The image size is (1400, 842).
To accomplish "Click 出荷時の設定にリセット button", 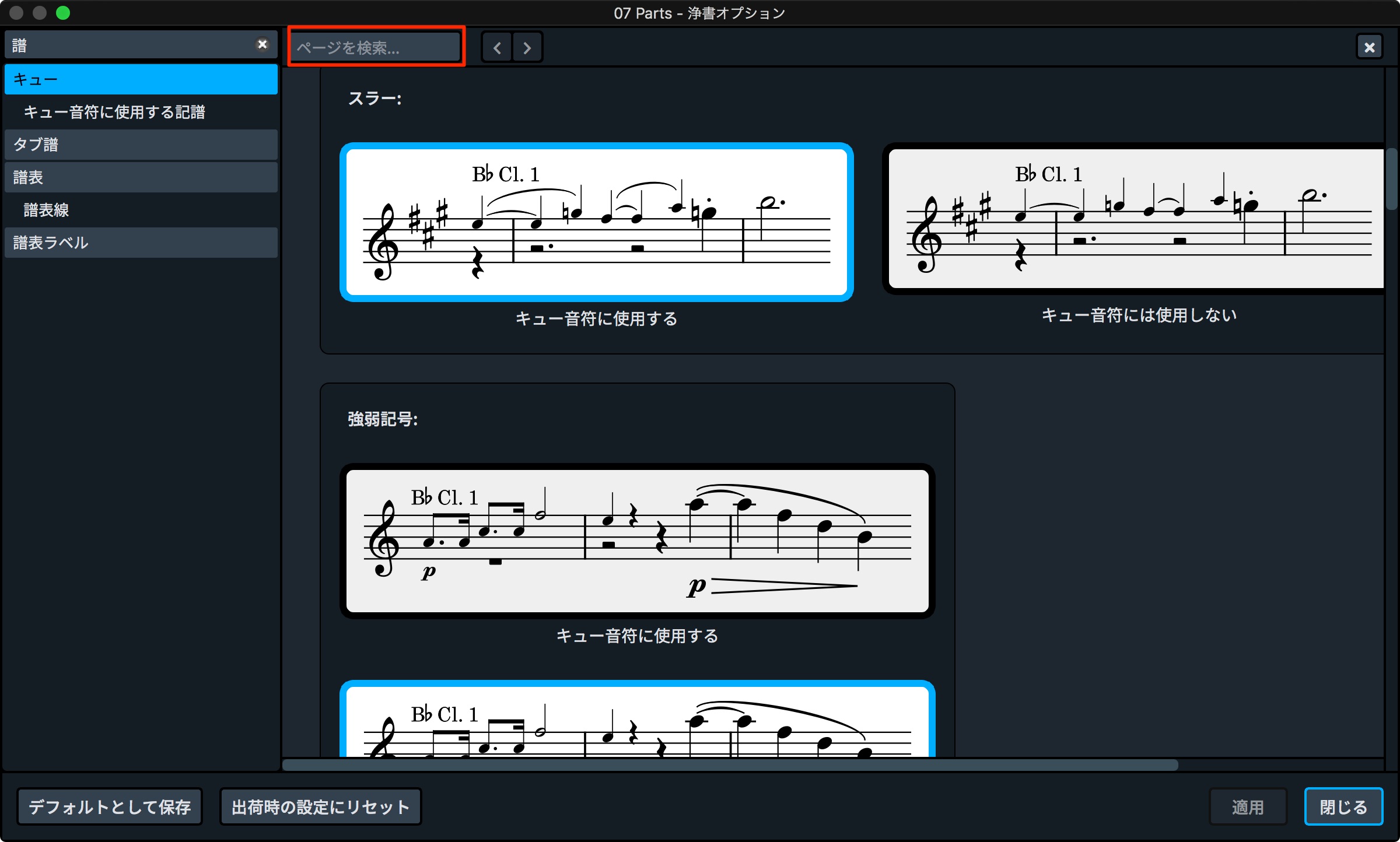I will 320,807.
